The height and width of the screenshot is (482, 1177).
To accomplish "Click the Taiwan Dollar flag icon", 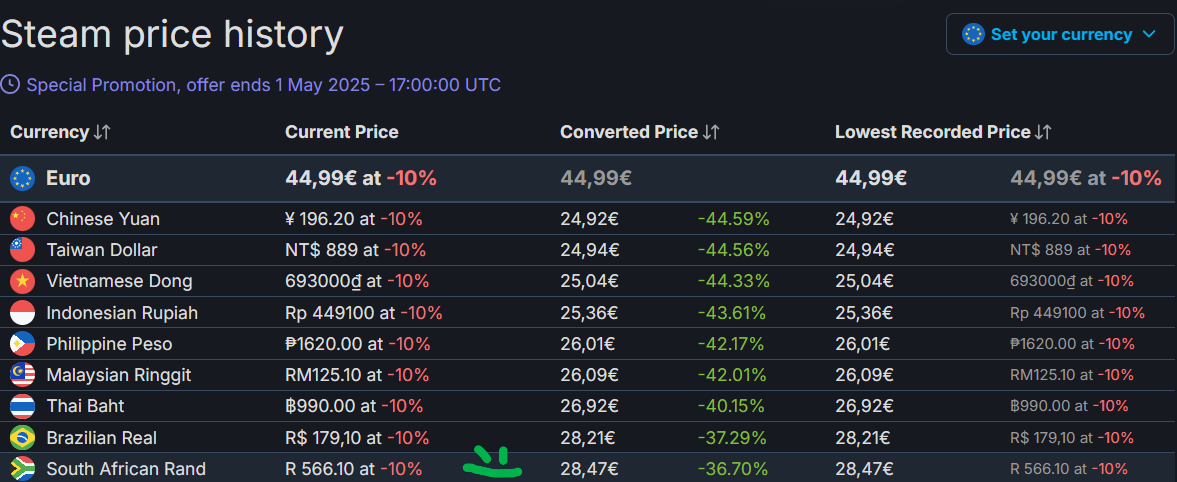I will [22, 249].
